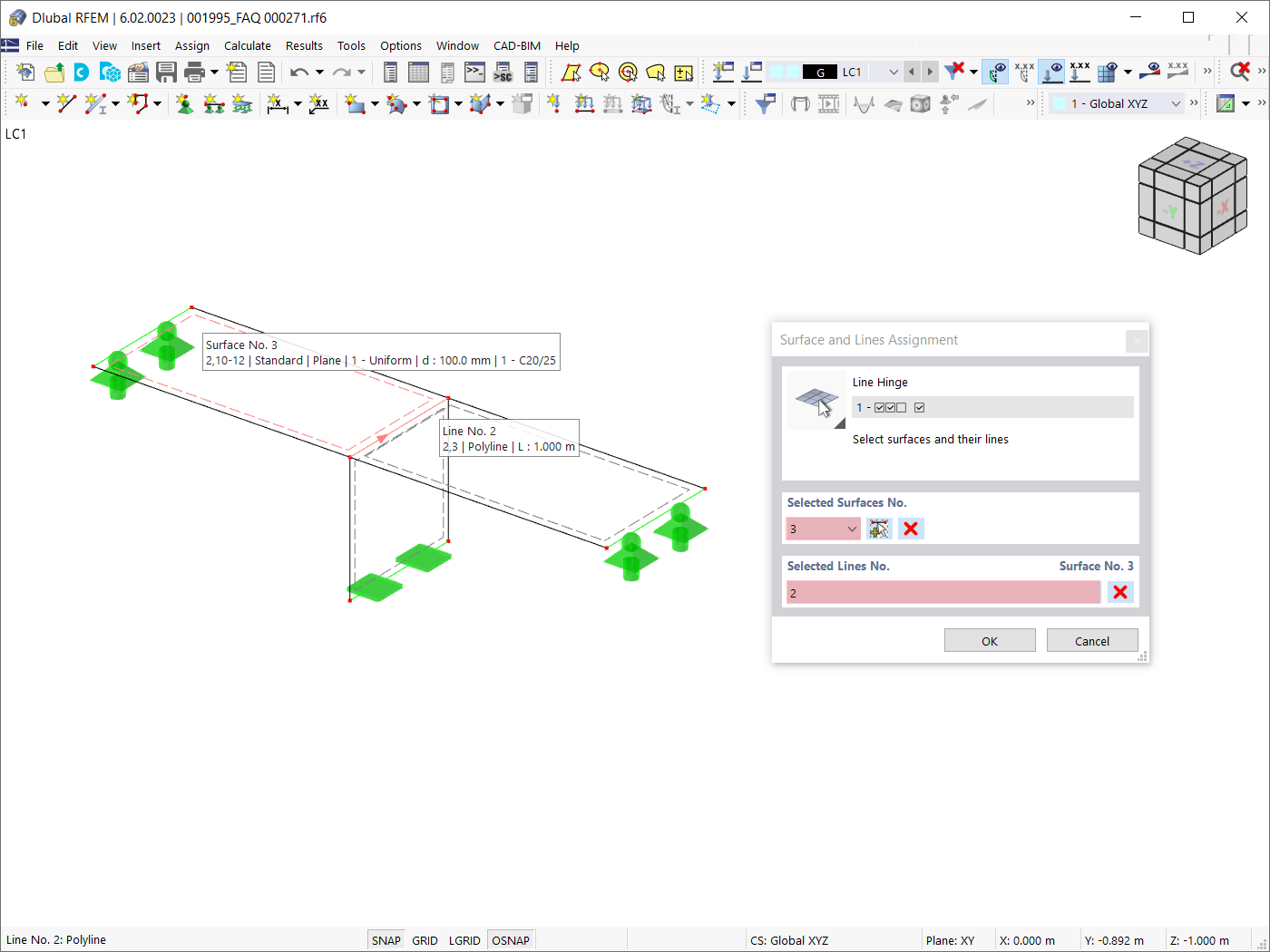Click the New Member tool
The width and height of the screenshot is (1270, 952).
(x=95, y=103)
